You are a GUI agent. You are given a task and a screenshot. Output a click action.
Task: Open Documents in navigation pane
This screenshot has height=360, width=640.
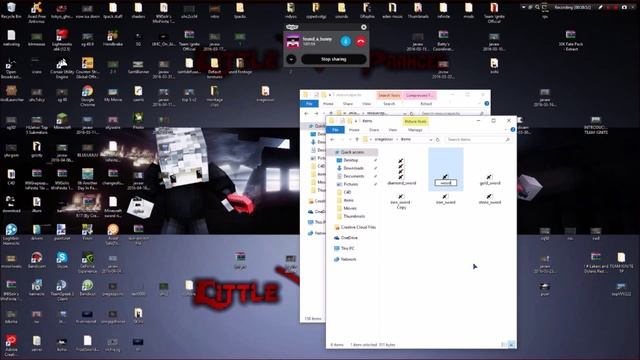point(353,176)
